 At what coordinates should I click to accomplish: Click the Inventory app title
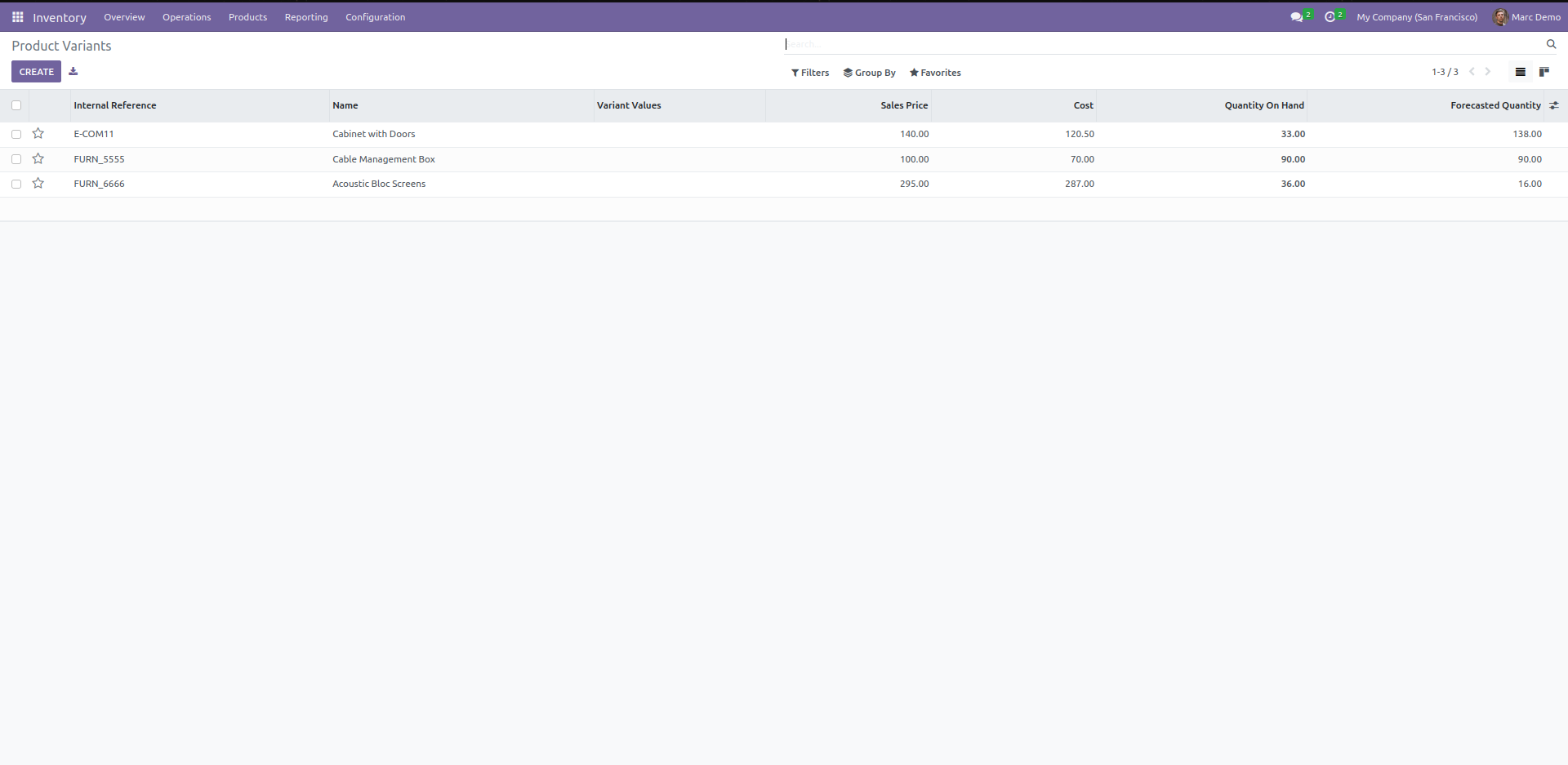(x=60, y=18)
